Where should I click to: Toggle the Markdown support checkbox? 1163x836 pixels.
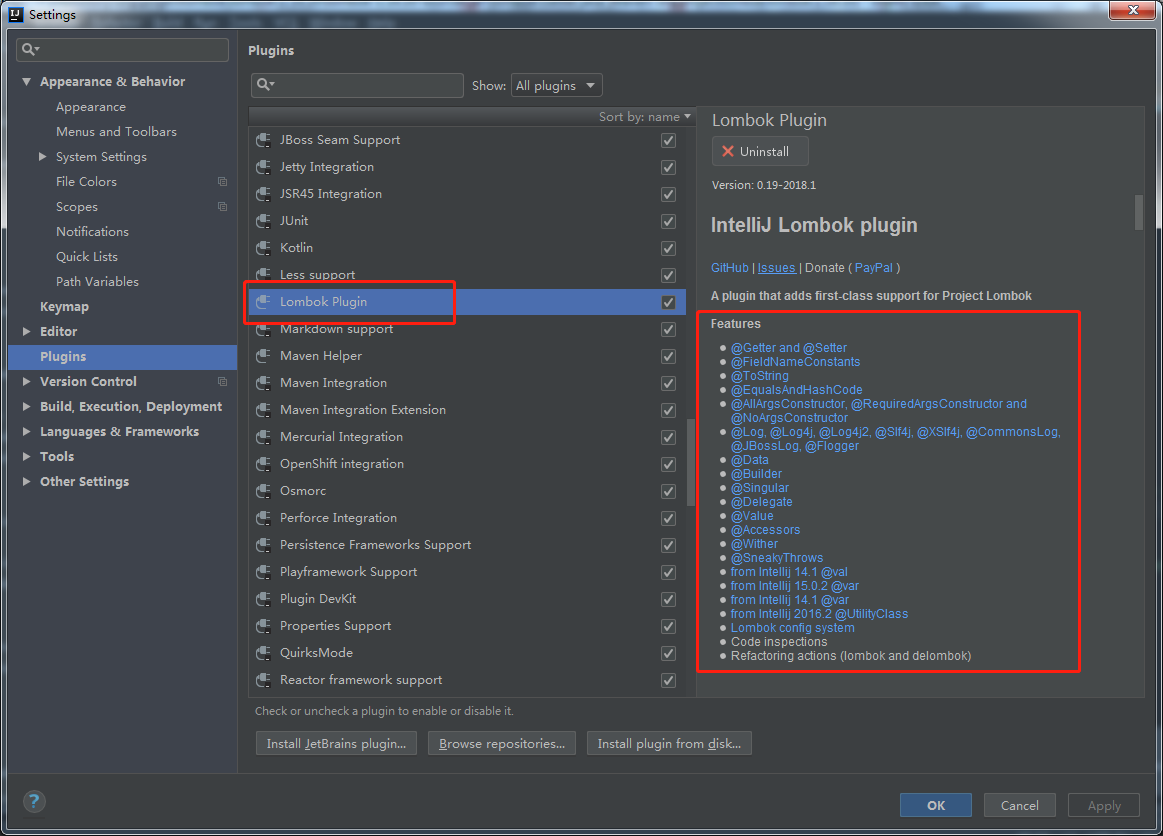pyautogui.click(x=668, y=329)
